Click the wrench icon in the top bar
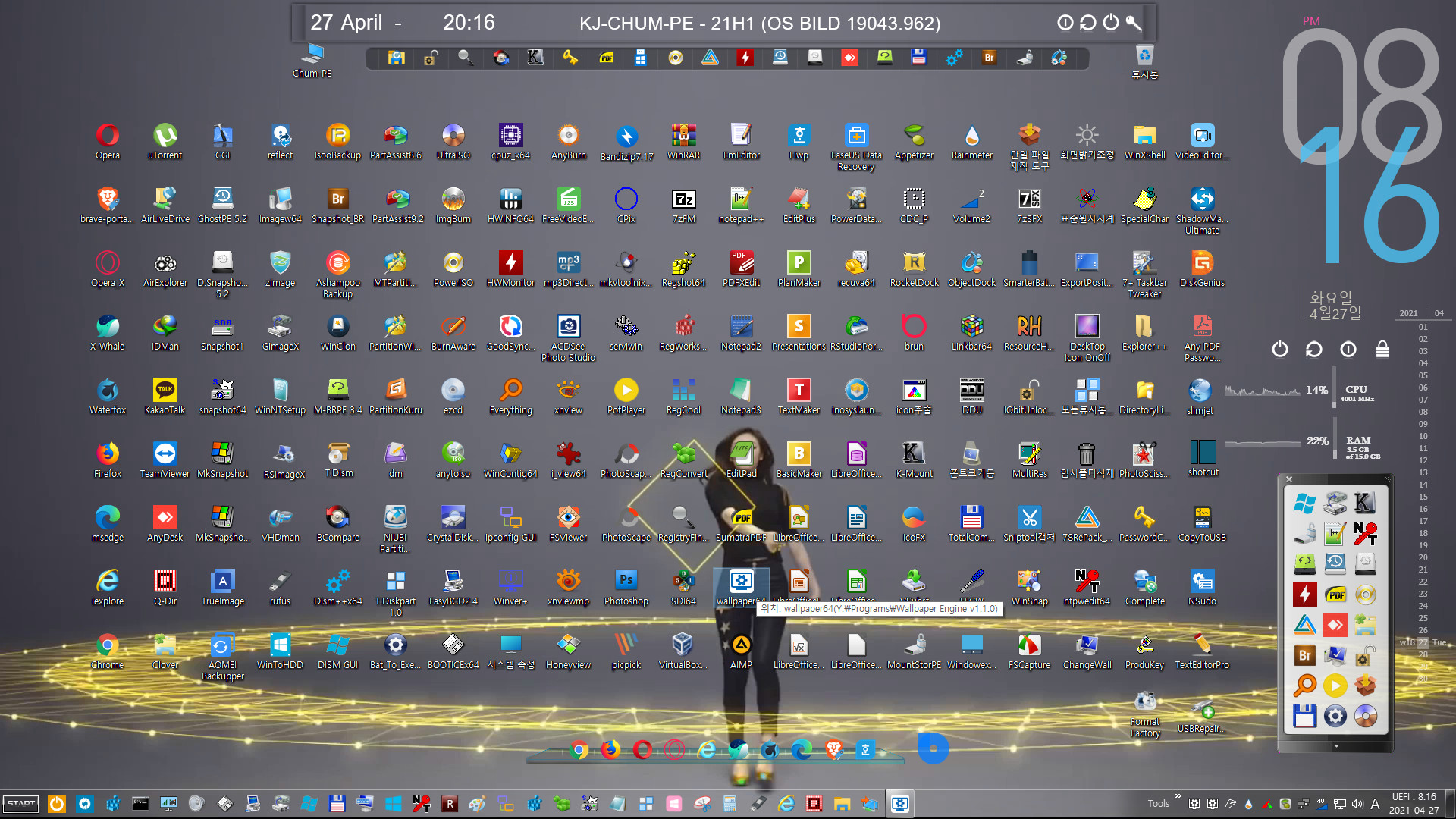Viewport: 1456px width, 819px height. pyautogui.click(x=1133, y=22)
